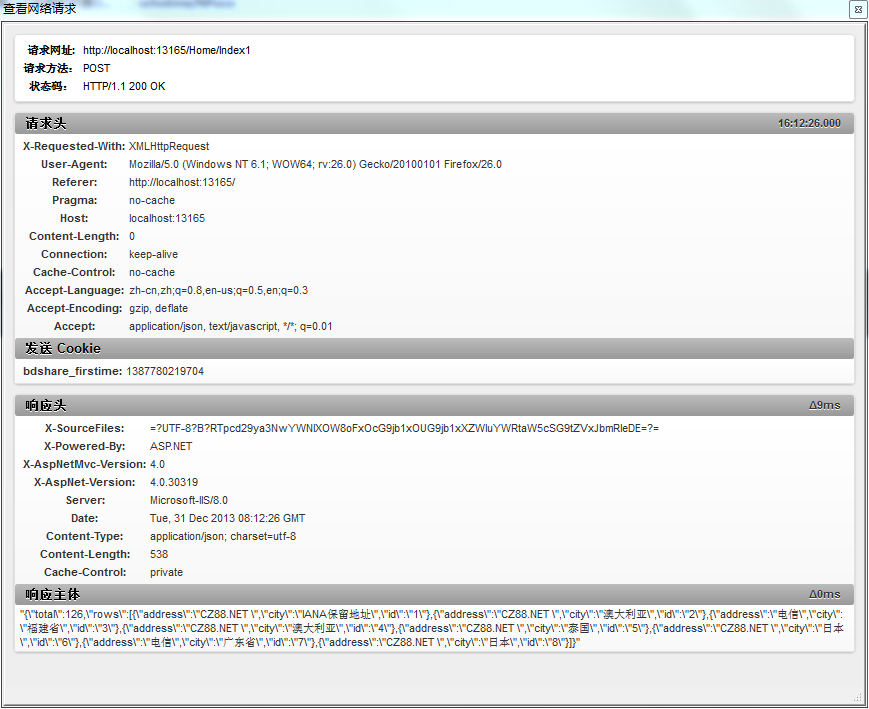Image resolution: width=869 pixels, height=709 pixels.
Task: Click the POST request method value
Action: 96,68
